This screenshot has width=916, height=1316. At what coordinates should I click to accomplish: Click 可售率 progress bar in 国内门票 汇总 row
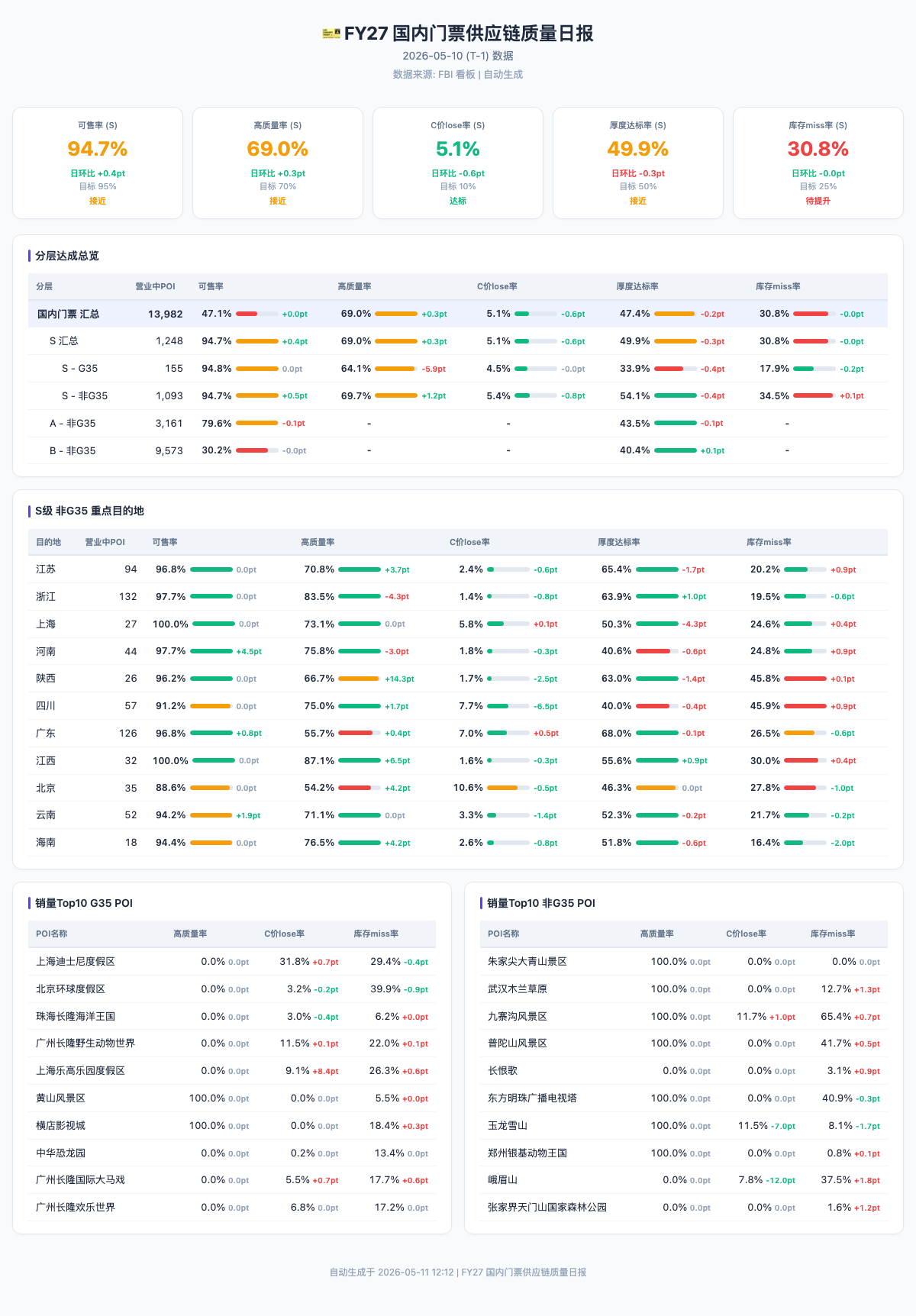257,314
